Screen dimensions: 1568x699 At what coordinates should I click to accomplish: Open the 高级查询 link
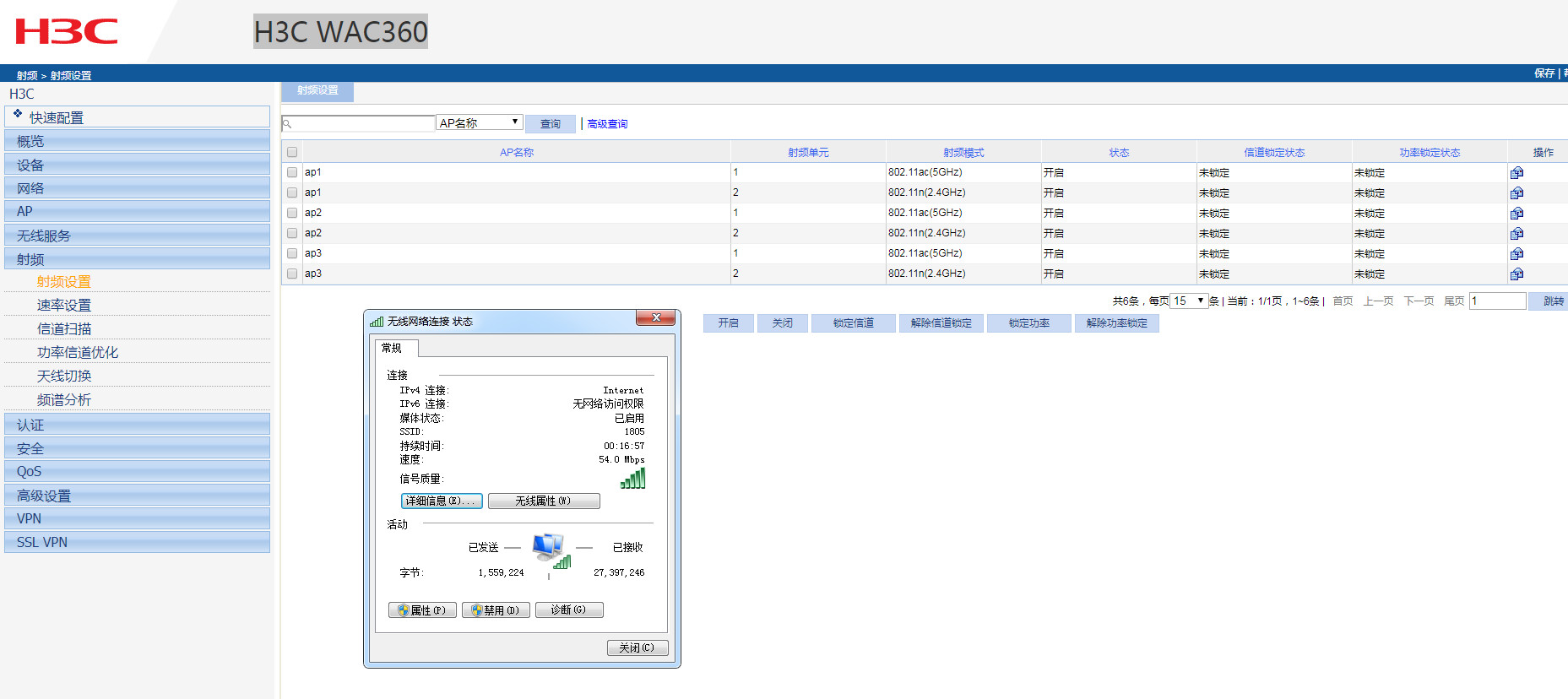(607, 124)
